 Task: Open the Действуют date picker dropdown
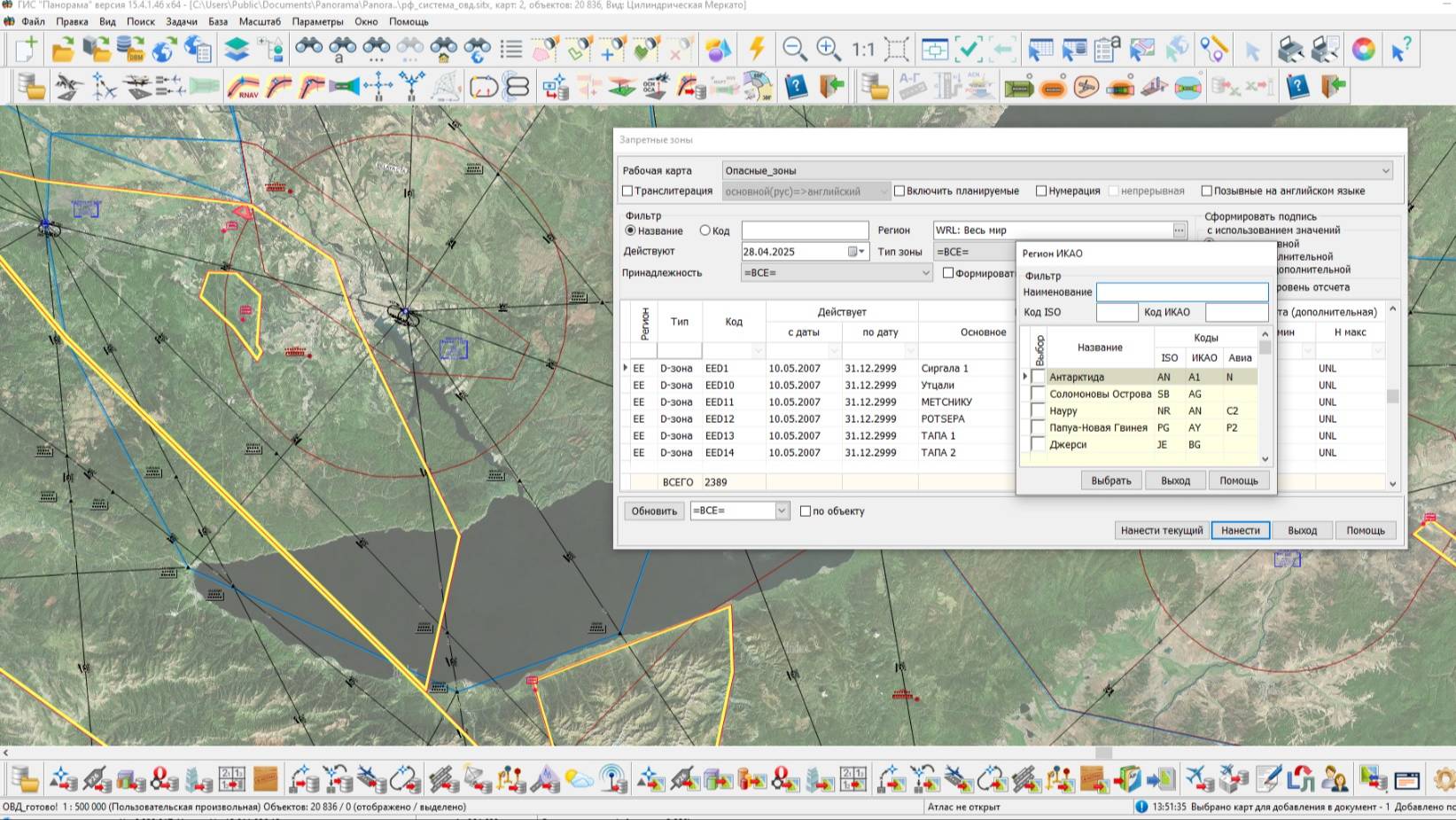pos(856,252)
